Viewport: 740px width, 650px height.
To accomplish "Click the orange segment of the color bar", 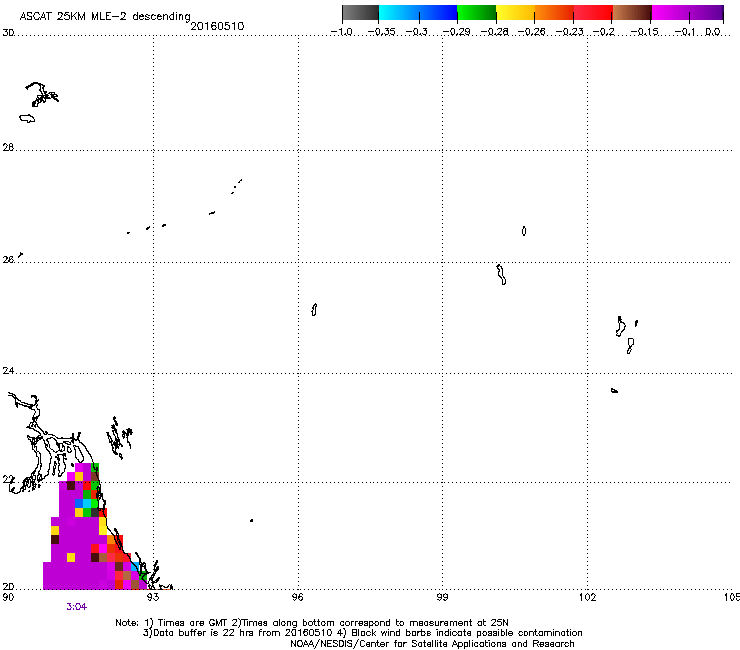I will tap(554, 13).
